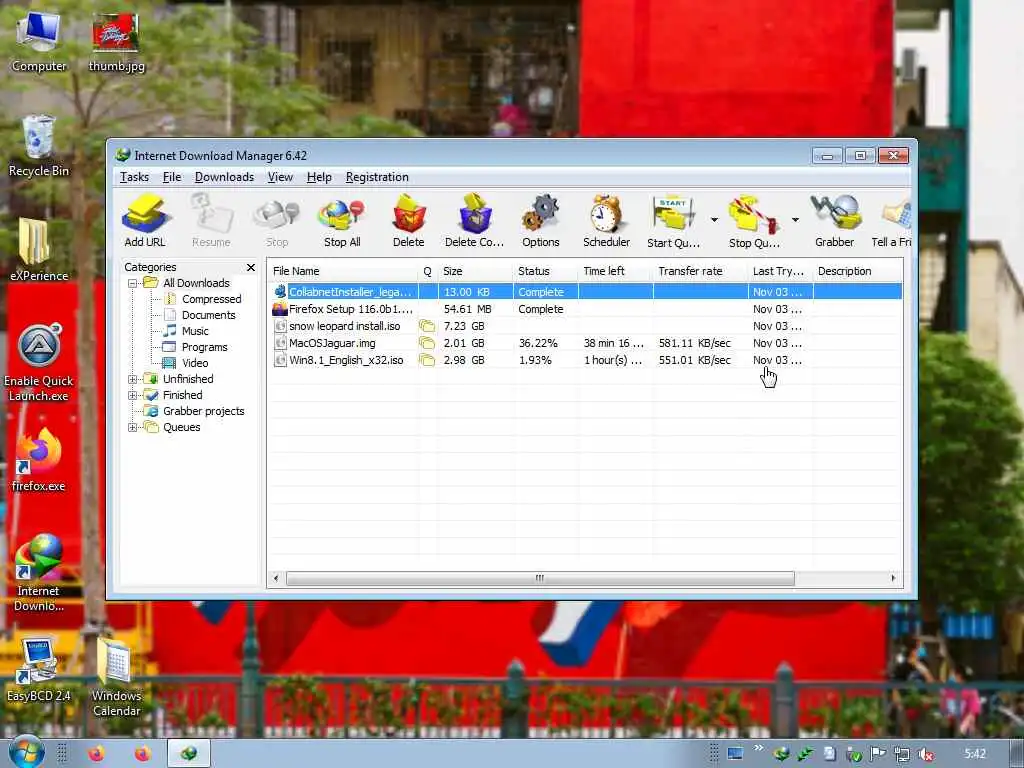Image resolution: width=1024 pixels, height=768 pixels.
Task: Select Win8.1_English_x32.iso download
Action: coord(586,360)
